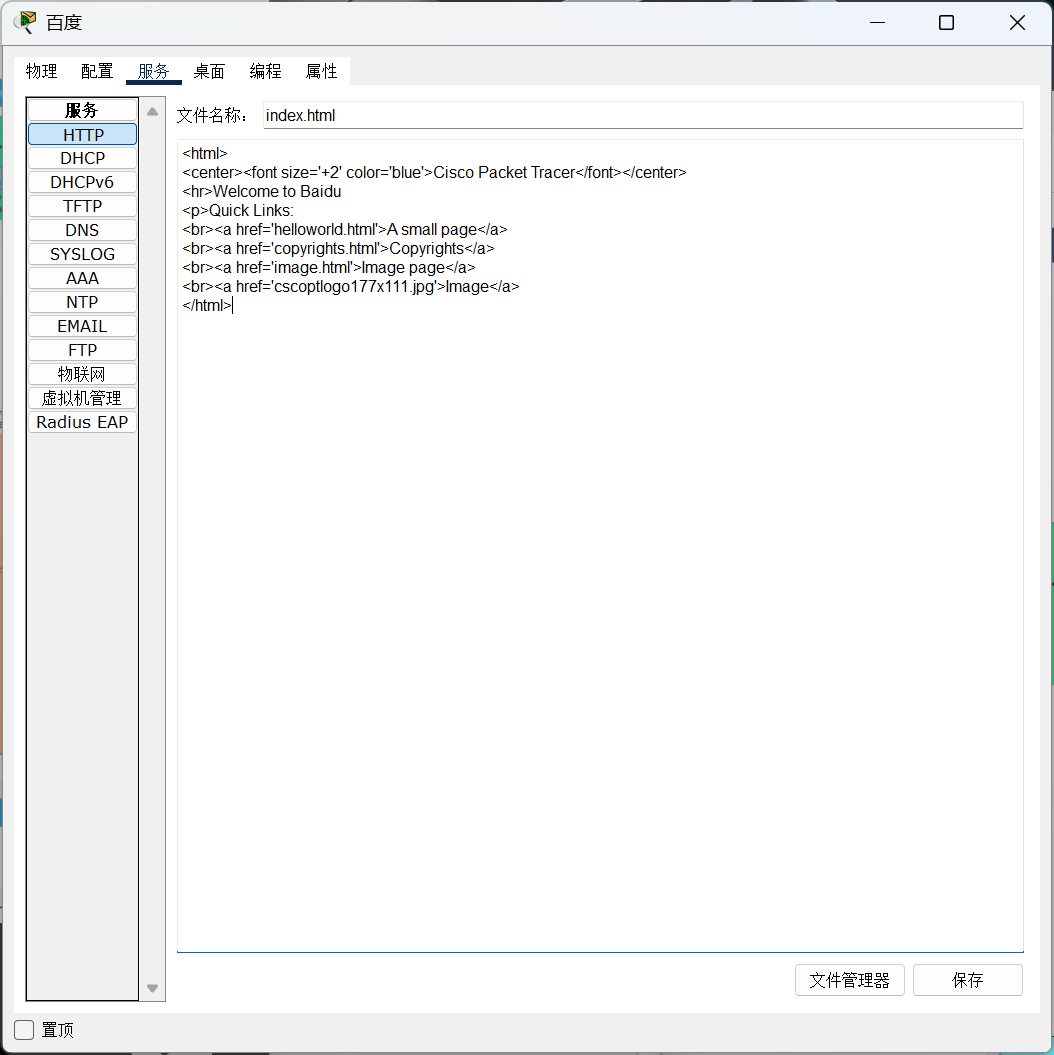Select the 服务 tab
The width and height of the screenshot is (1054, 1055).
point(153,71)
